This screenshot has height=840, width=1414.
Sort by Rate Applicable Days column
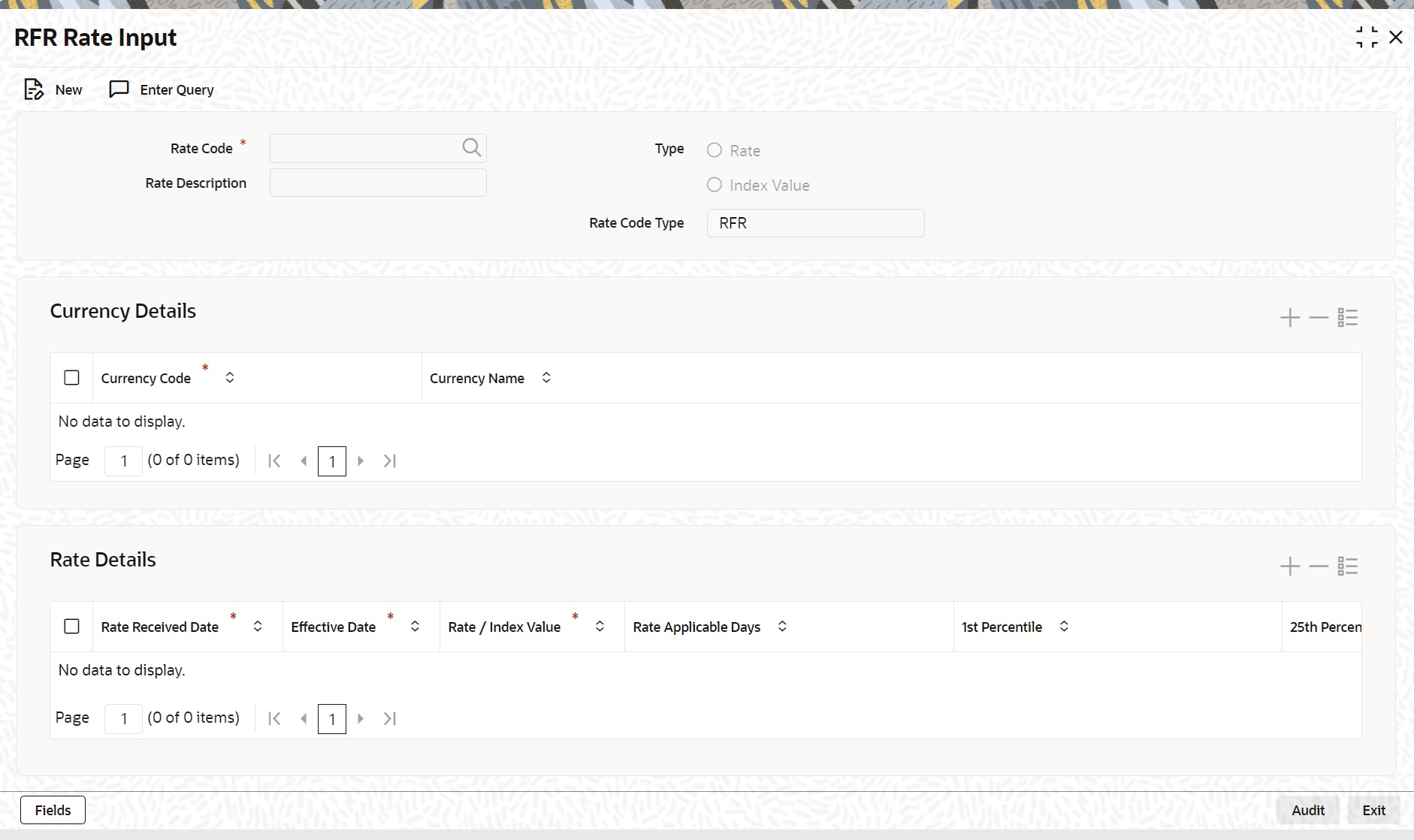point(782,626)
